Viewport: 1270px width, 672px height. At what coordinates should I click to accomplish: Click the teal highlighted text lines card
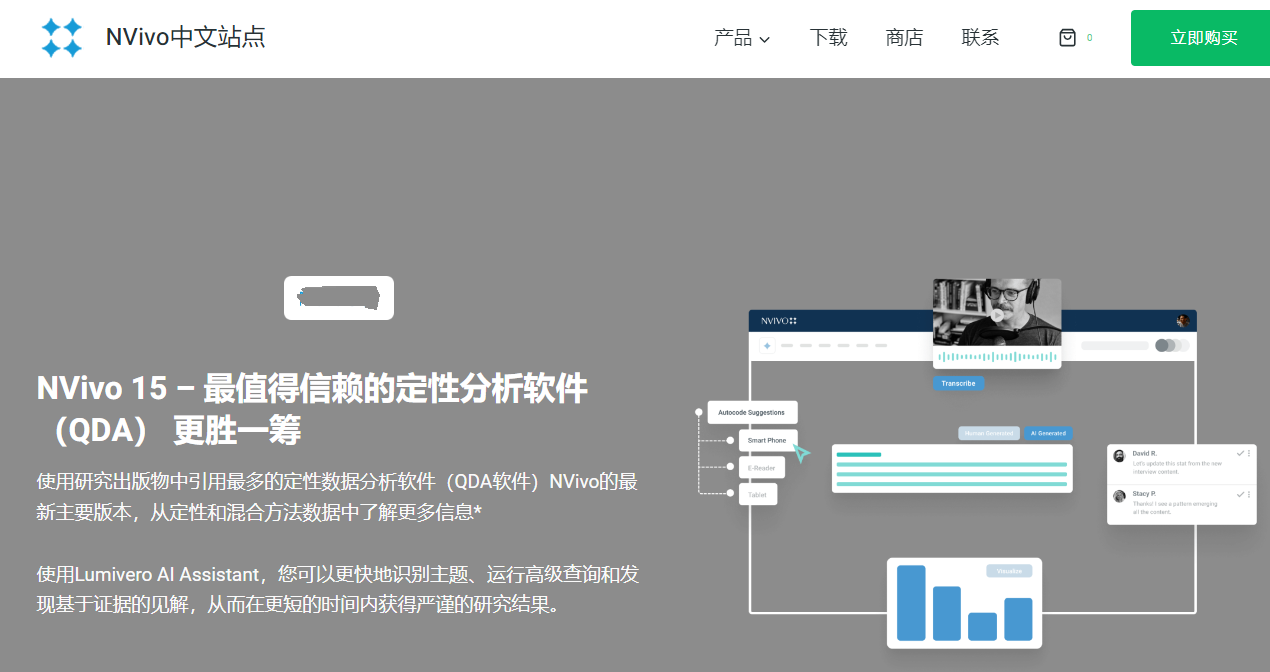pyautogui.click(x=952, y=469)
